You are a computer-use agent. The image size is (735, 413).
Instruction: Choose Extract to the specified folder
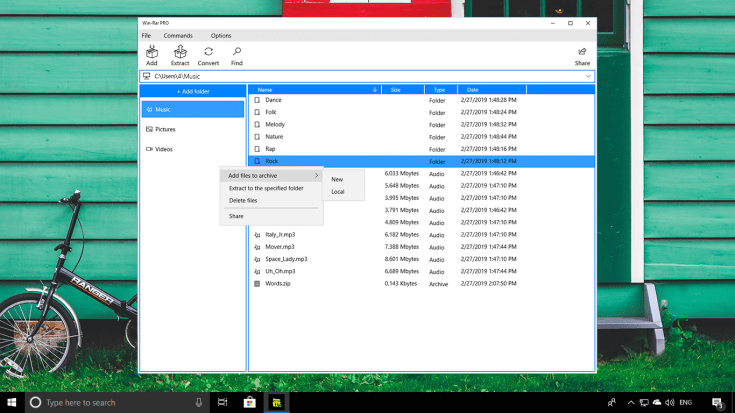[266, 188]
